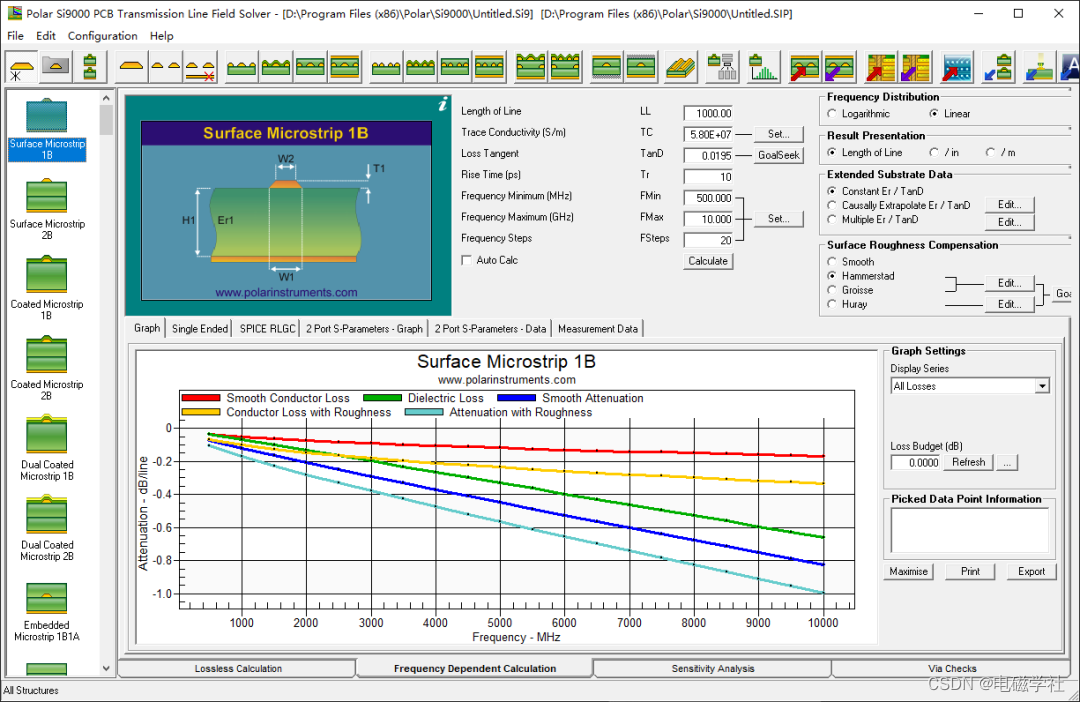1080x702 pixels.
Task: Click the structure with hierarchy boxes icon
Action: click(x=723, y=68)
